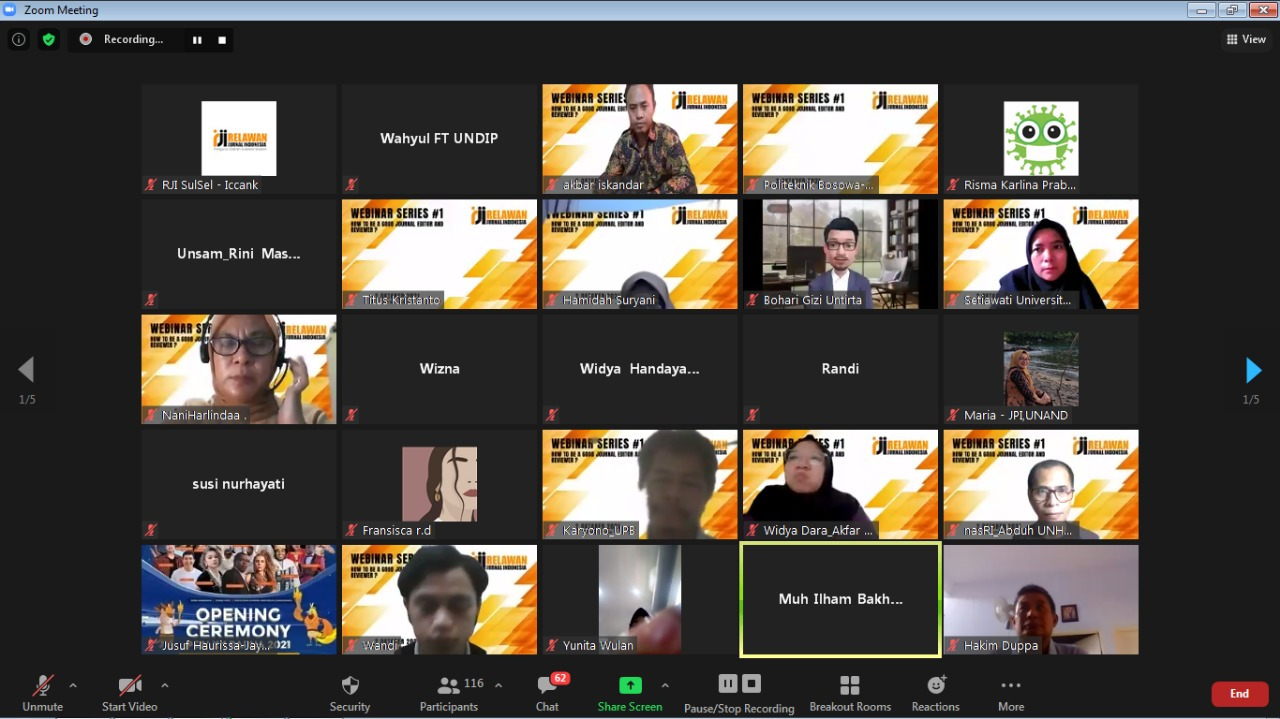Select Bohari Gizi Untirta video tile
Image resolution: width=1280 pixels, height=719 pixels.
pos(840,254)
